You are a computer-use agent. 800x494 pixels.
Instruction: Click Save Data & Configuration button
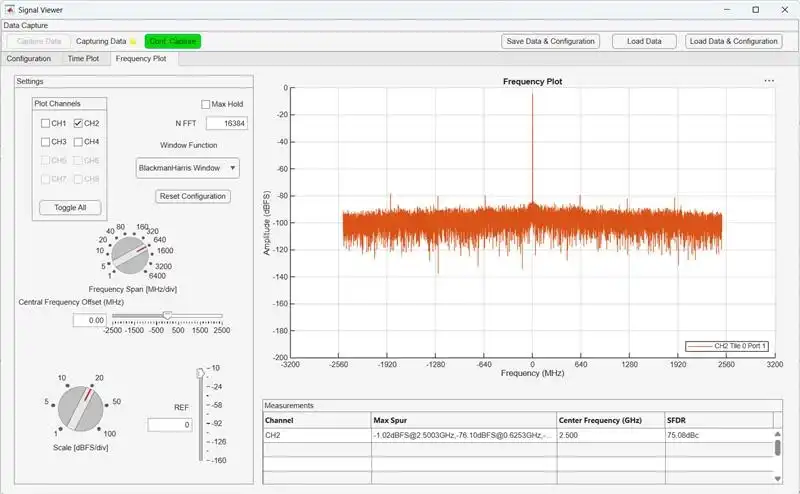(x=551, y=41)
